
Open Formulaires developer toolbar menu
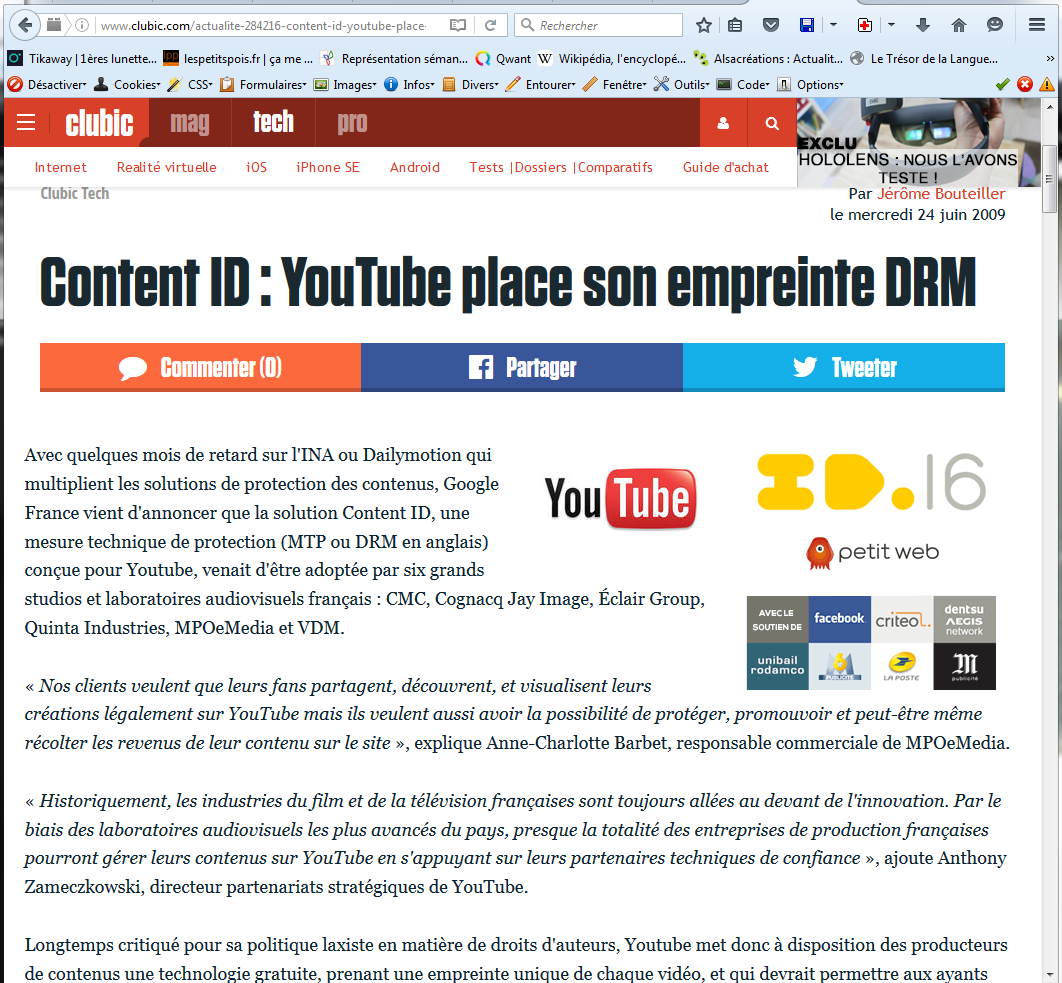263,85
